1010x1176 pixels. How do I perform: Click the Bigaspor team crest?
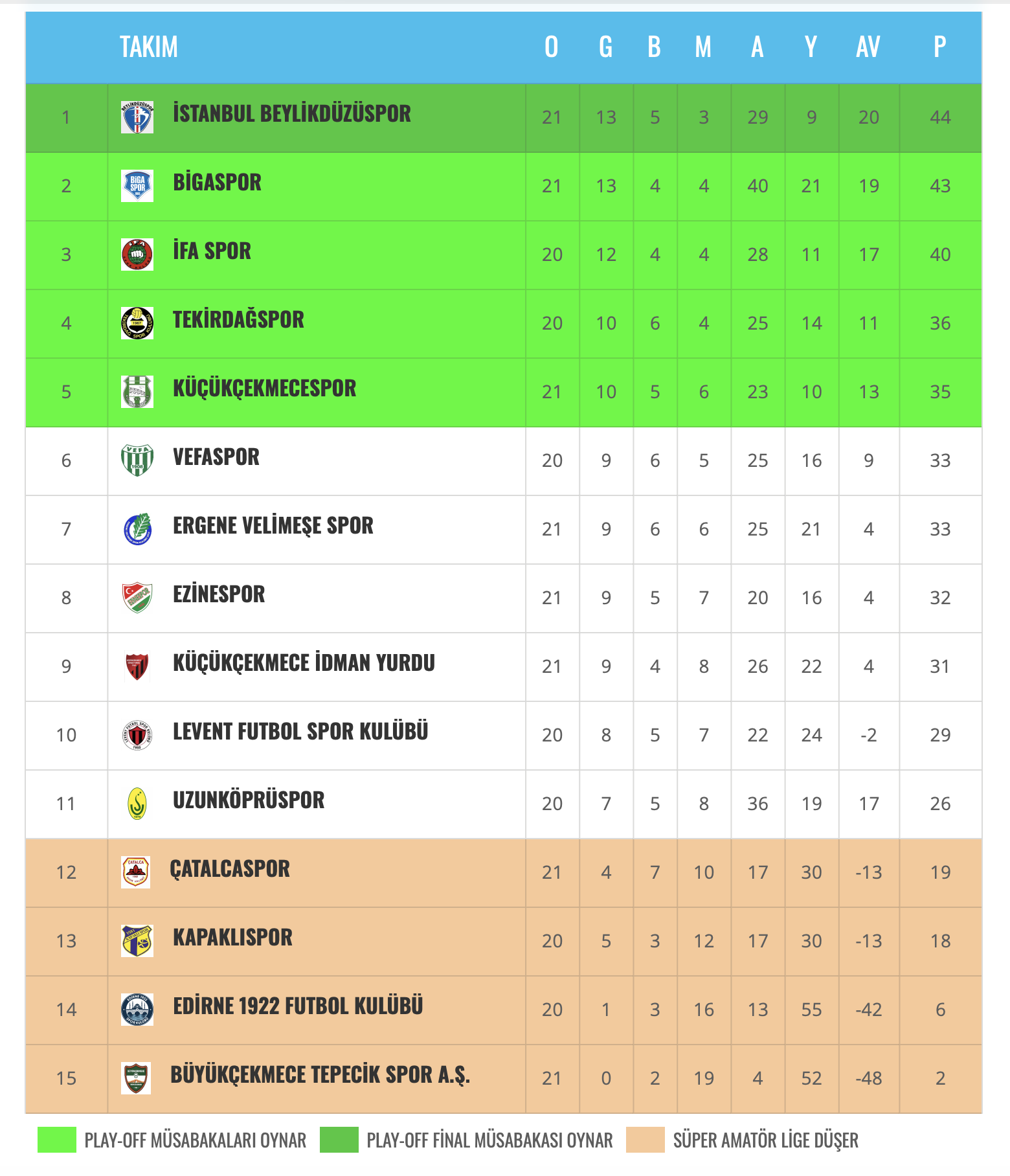click(x=137, y=186)
